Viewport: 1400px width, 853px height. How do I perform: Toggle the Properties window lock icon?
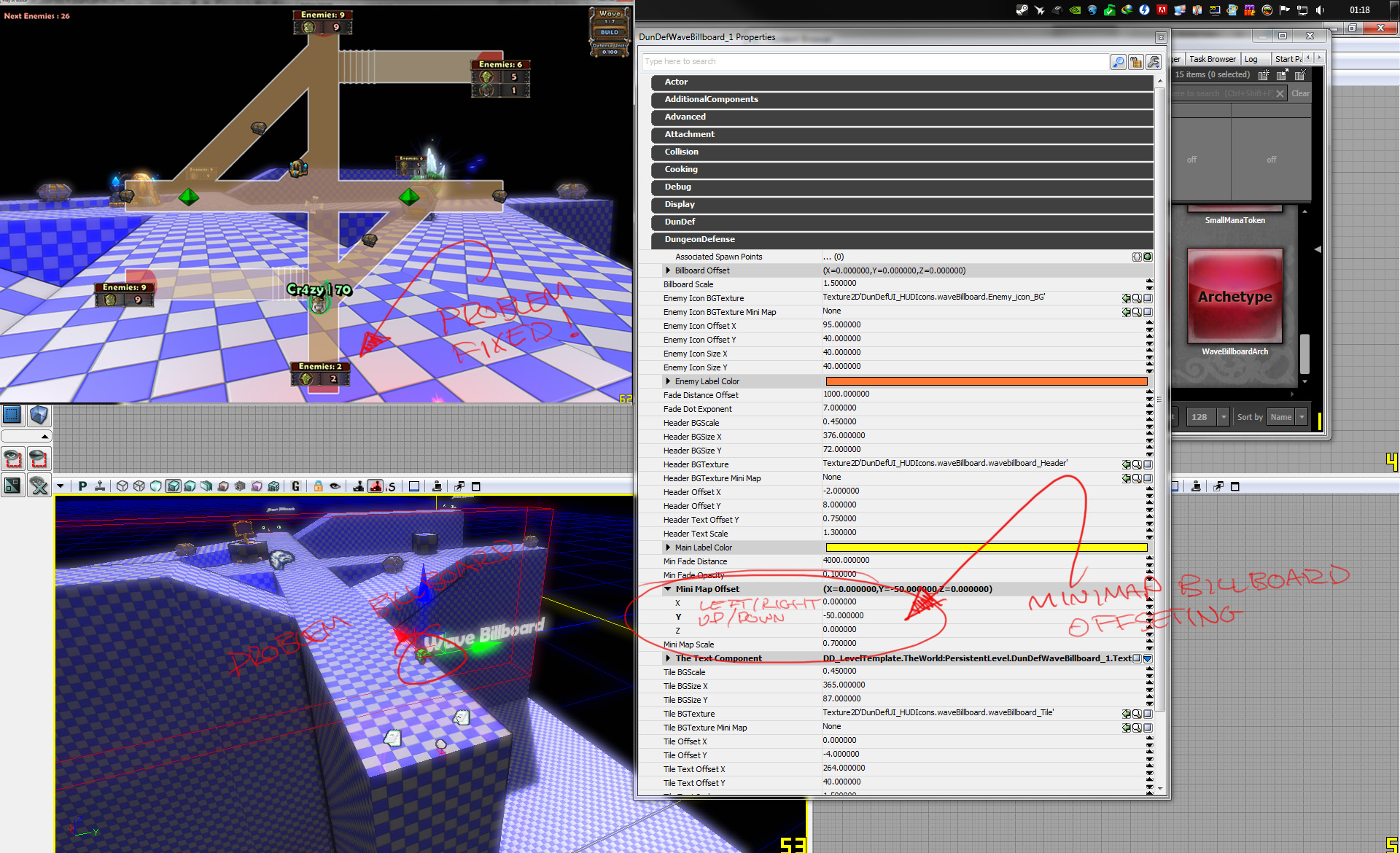(x=1136, y=62)
